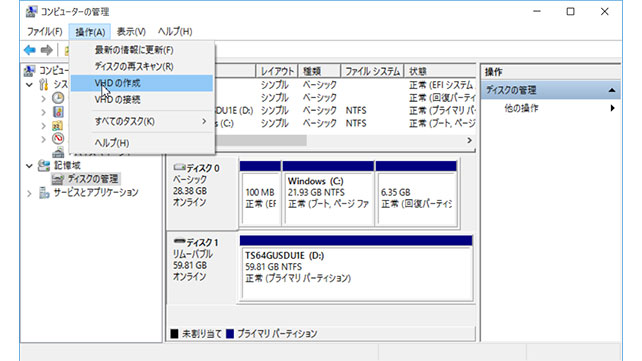Select the red performance gauge icon in tree
The height and width of the screenshot is (361, 642).
(58, 138)
